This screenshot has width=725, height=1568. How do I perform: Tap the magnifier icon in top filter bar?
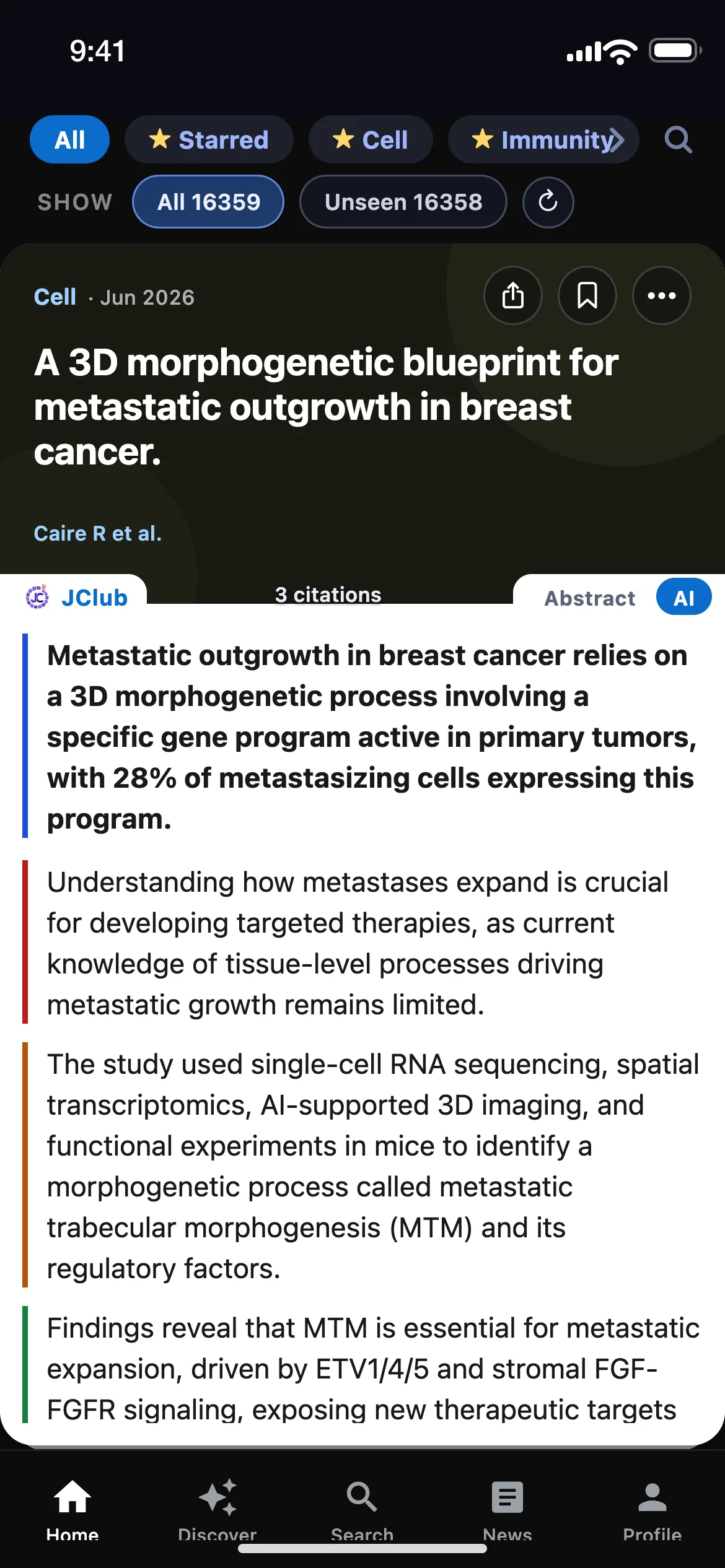(x=678, y=139)
